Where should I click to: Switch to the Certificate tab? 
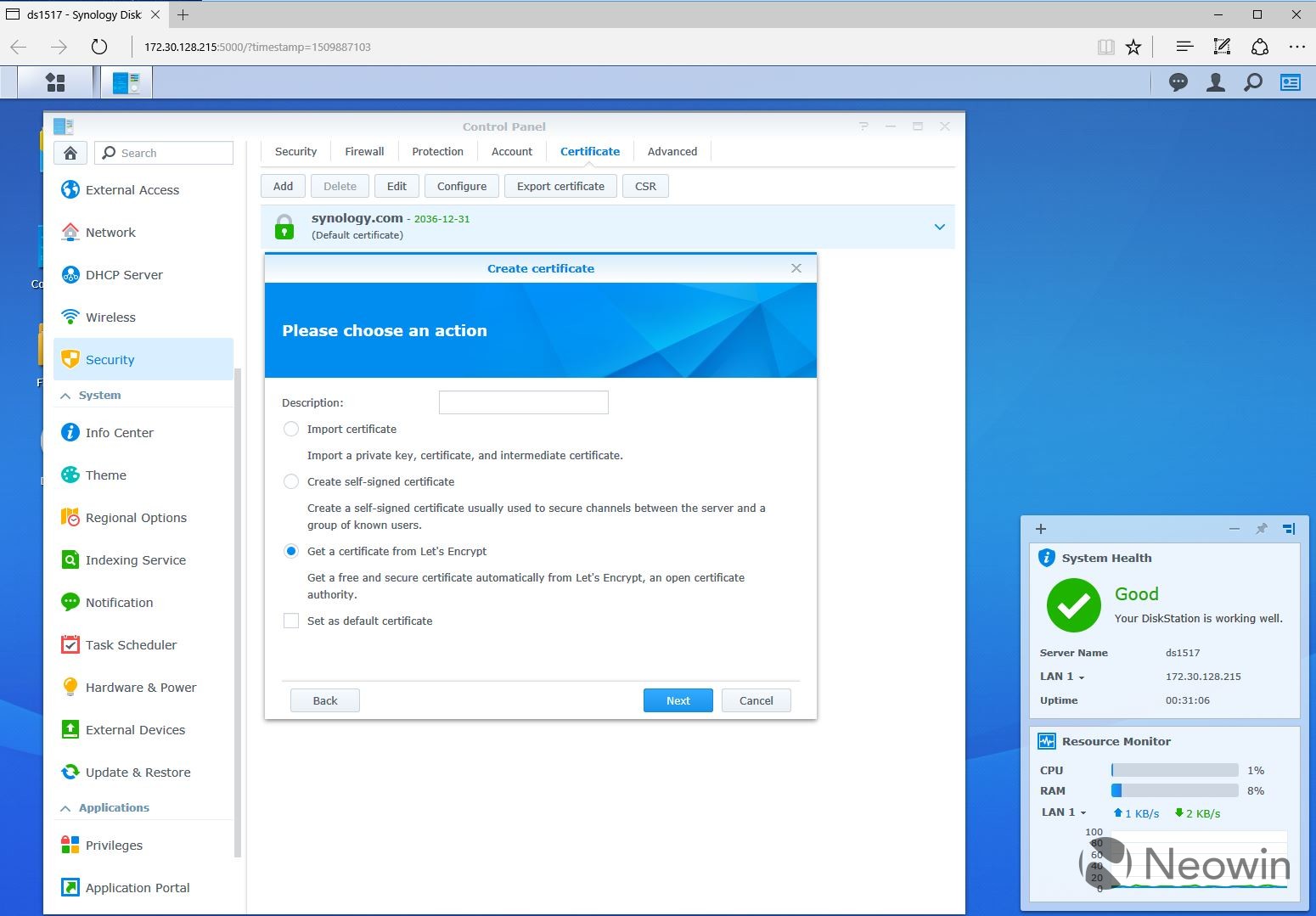coord(590,151)
